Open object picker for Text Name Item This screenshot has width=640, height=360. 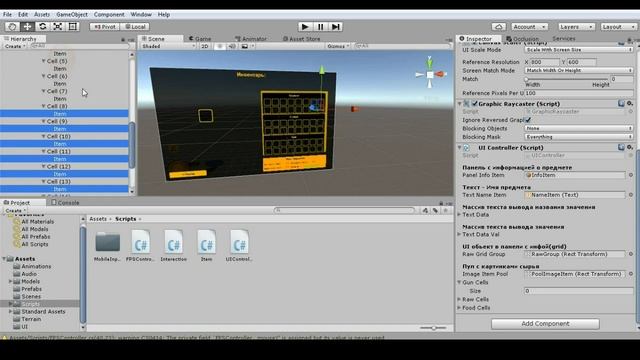click(631, 195)
